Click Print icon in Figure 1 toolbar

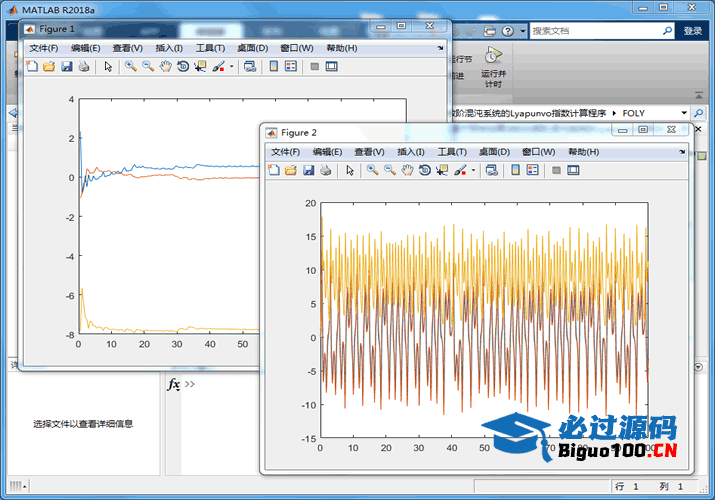83,67
